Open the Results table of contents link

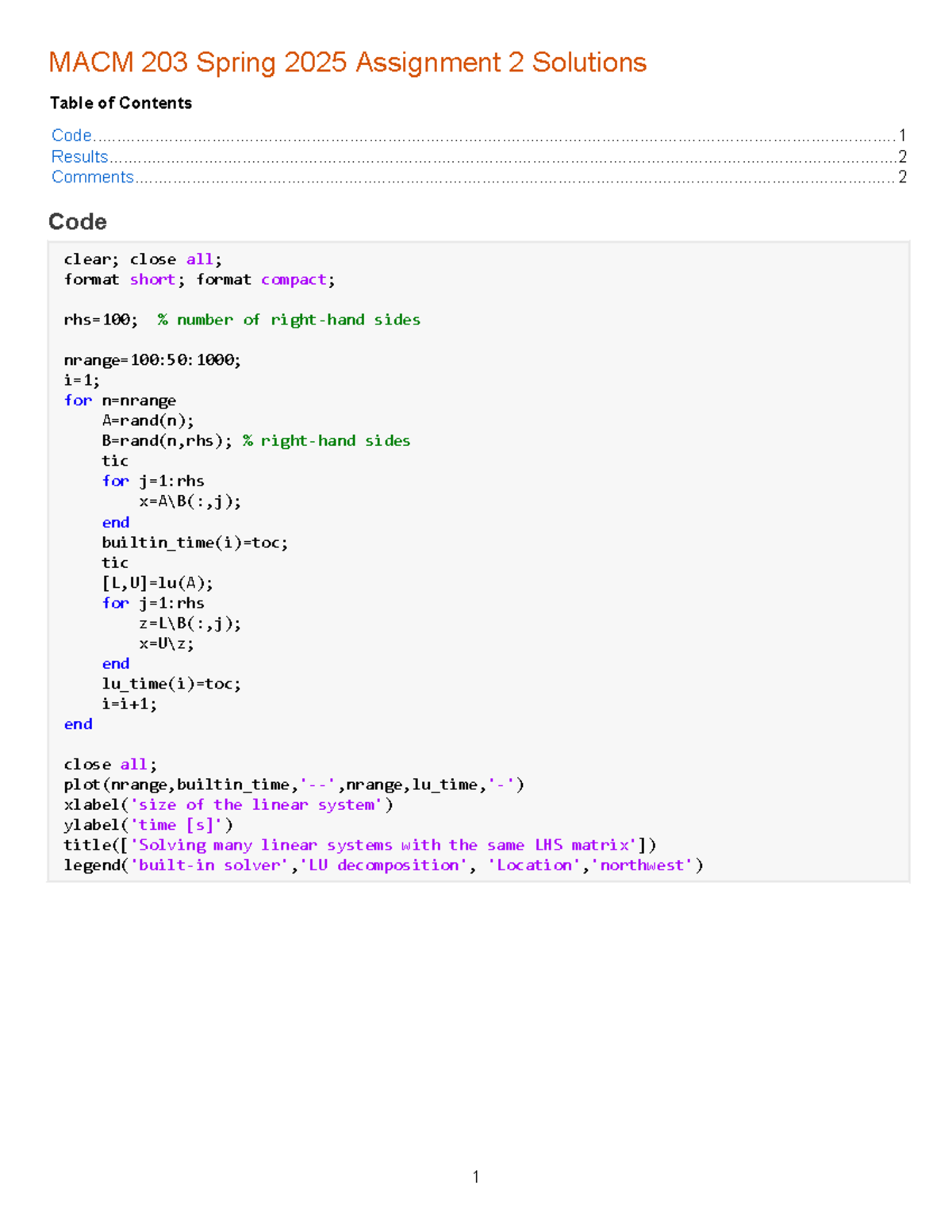(80, 157)
